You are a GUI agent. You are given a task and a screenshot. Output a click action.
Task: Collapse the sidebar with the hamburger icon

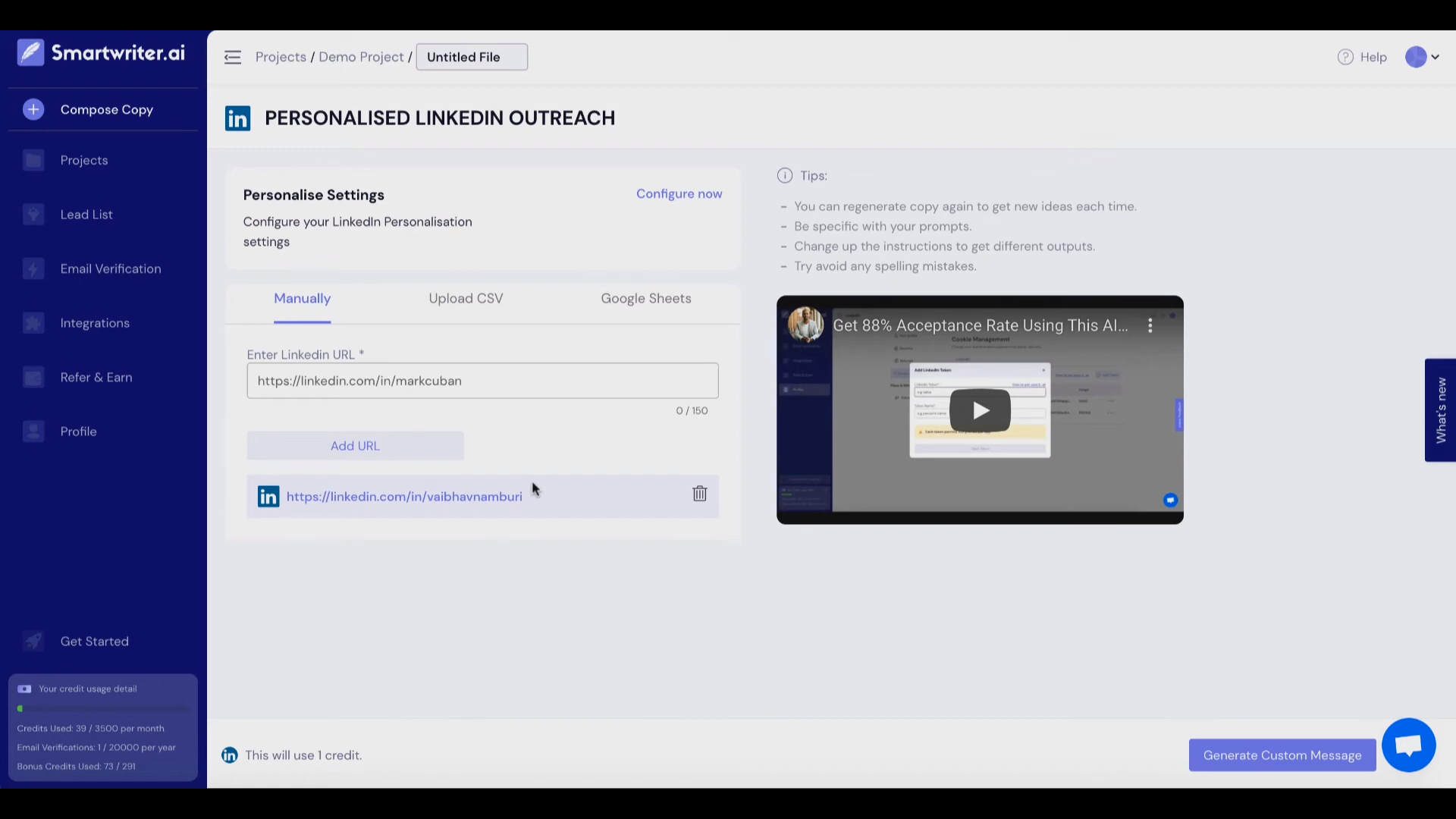coord(233,57)
